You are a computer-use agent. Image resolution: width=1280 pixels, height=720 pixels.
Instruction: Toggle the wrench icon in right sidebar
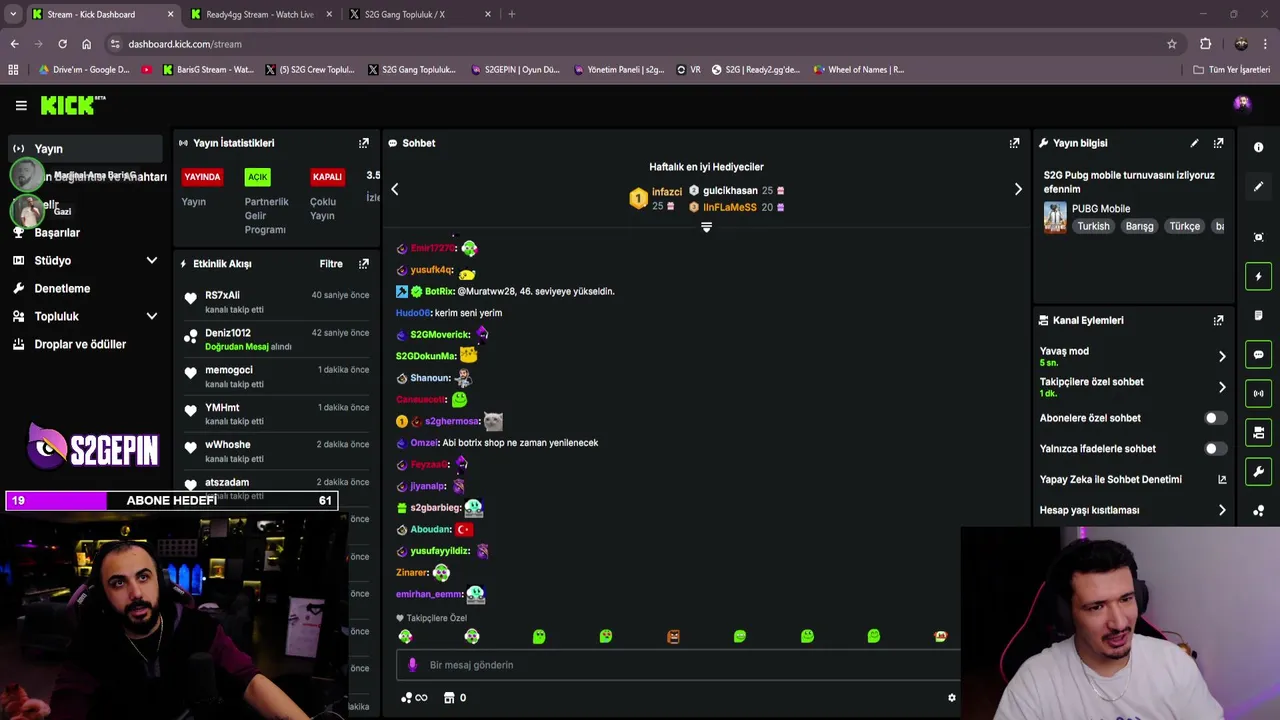pyautogui.click(x=1258, y=471)
